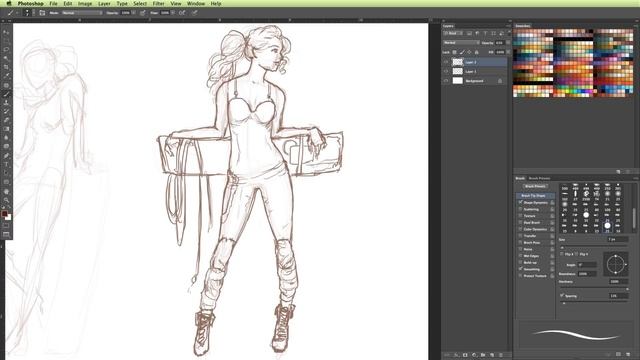This screenshot has height=360, width=640.
Task: Open the Window menu
Action: [196, 3]
